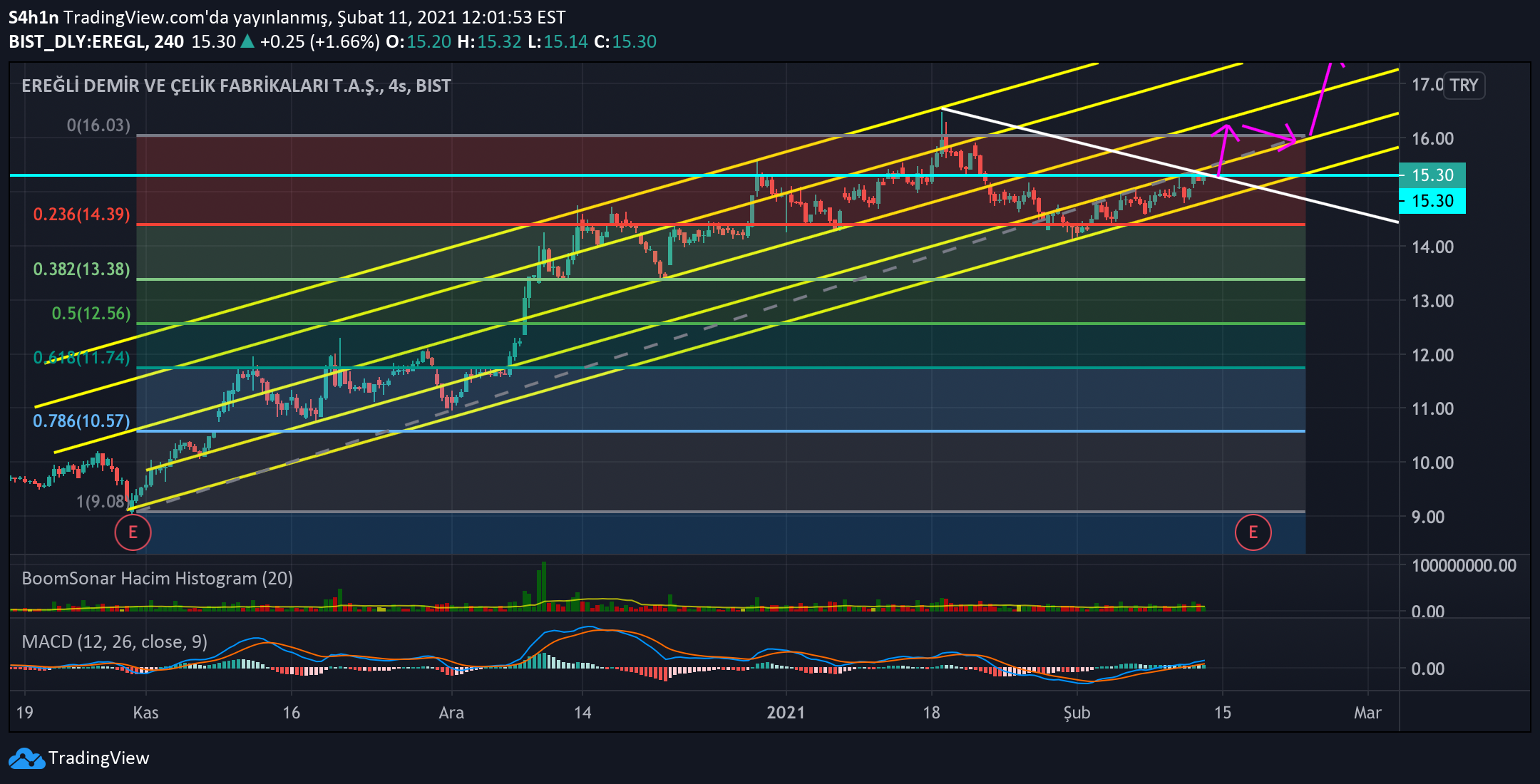1540x784 pixels.
Task: Click the 0(16.03) Fibonacci top level label
Action: coord(98,125)
